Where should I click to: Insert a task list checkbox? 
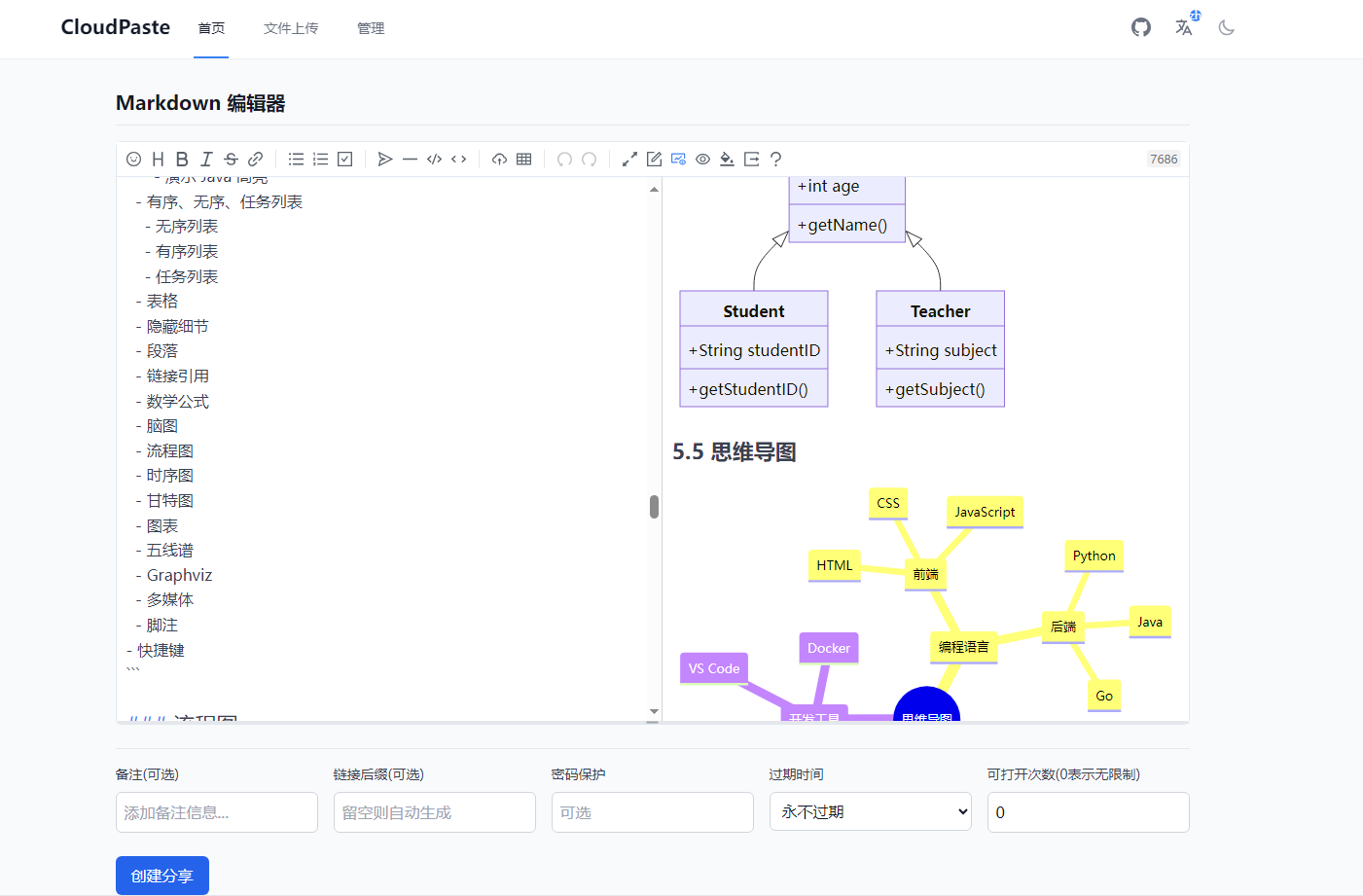344,160
